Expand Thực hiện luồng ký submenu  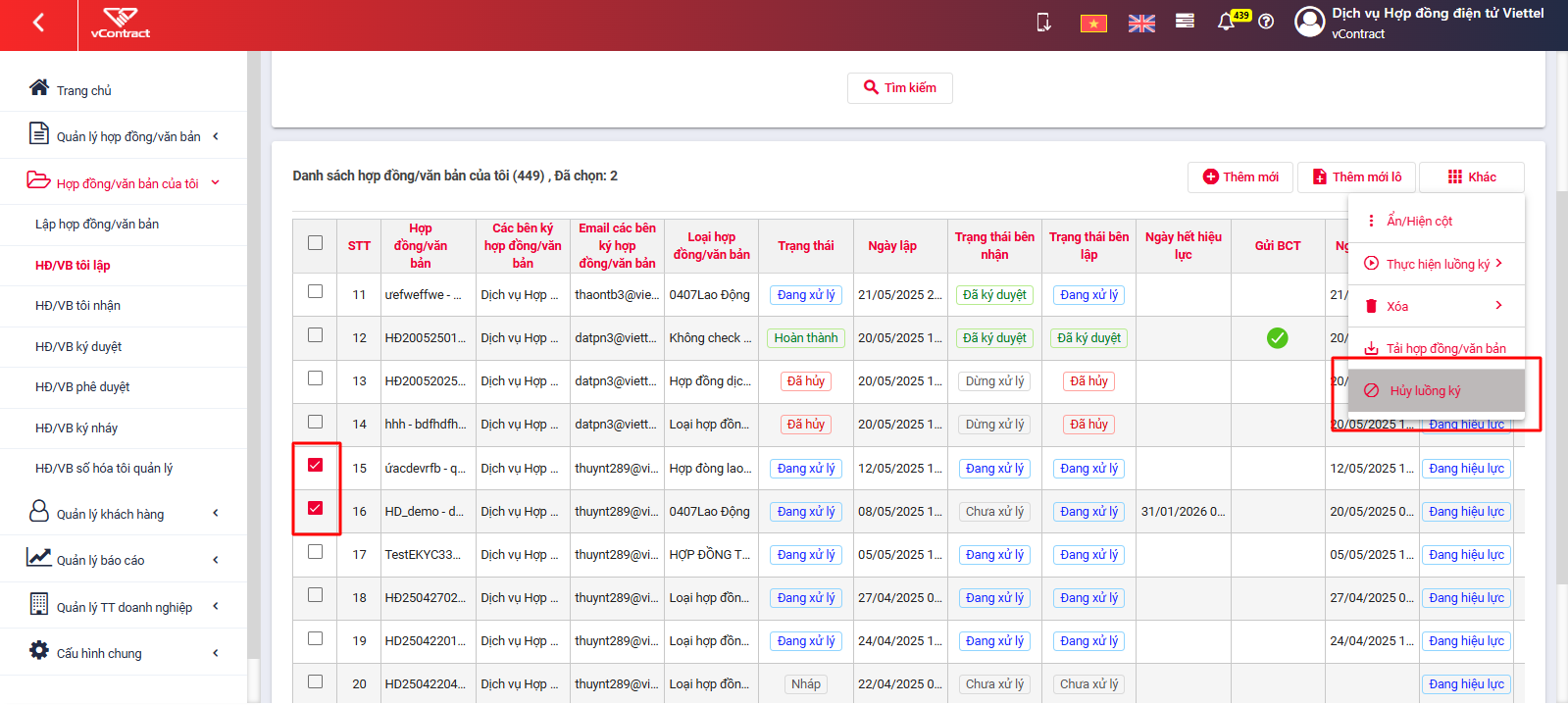1436,264
